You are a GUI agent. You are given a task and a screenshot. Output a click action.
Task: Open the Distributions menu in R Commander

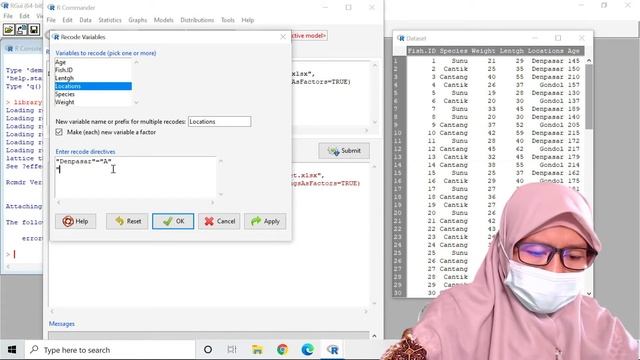(x=197, y=20)
